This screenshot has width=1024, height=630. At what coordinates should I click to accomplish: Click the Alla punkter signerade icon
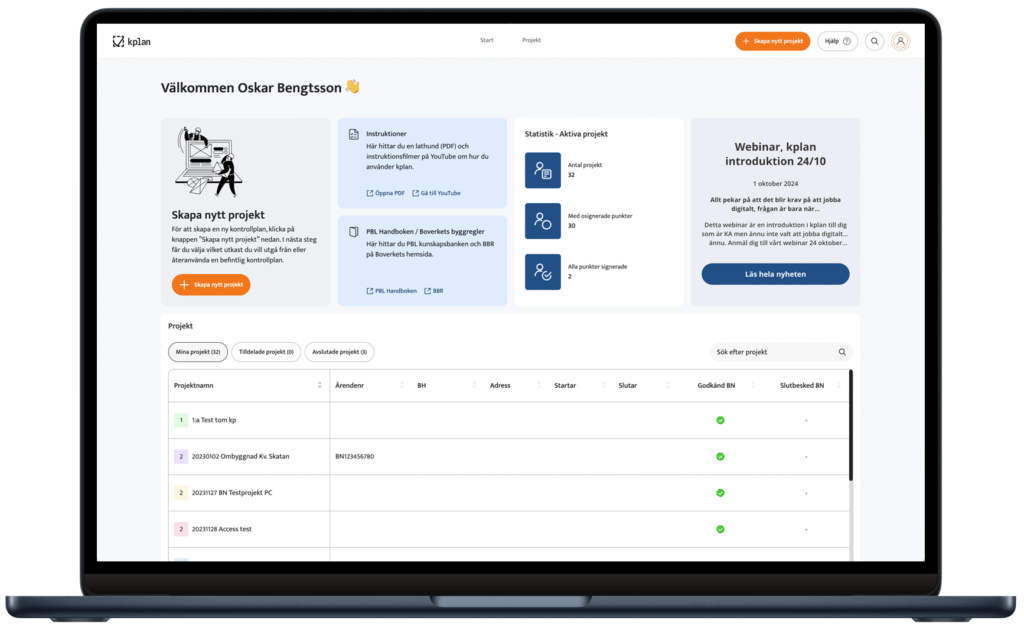(543, 271)
